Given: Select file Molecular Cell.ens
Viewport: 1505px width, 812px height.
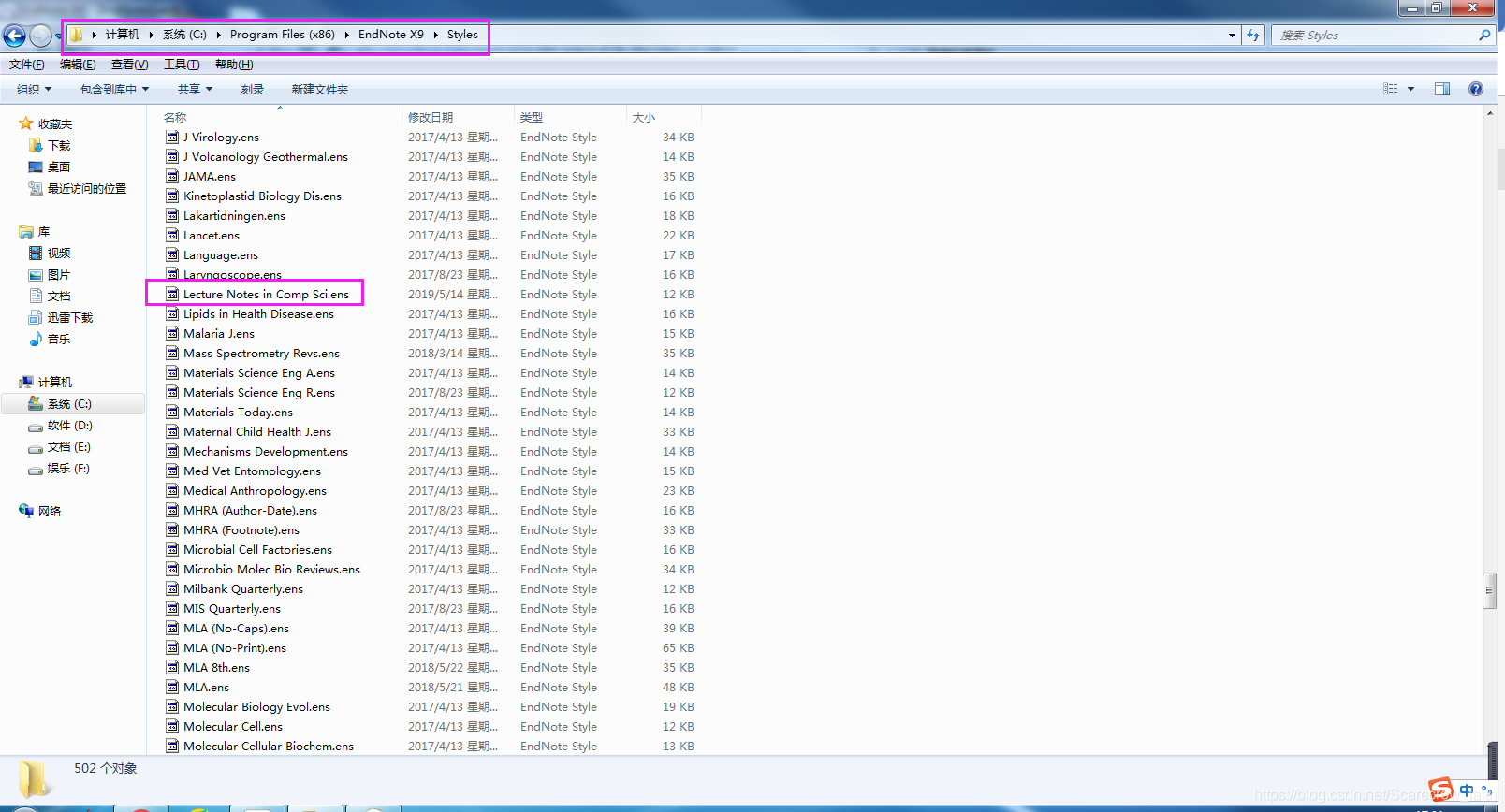Looking at the screenshot, I should 232,726.
